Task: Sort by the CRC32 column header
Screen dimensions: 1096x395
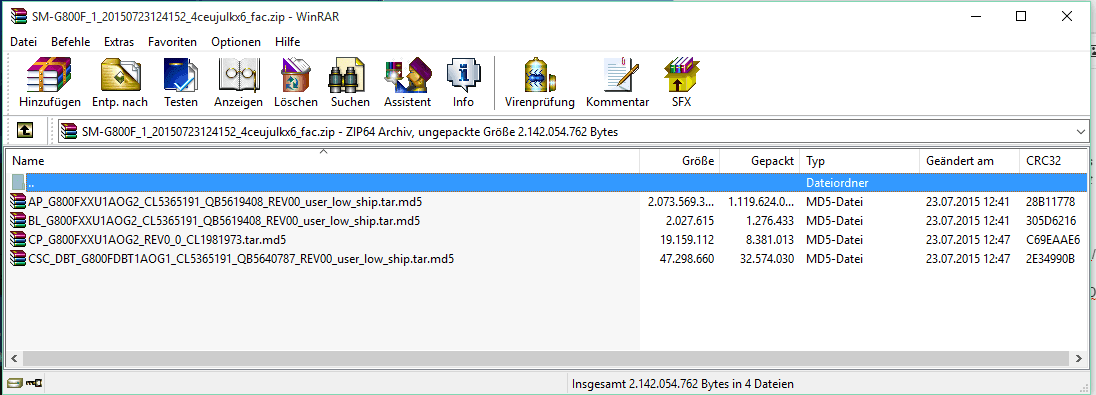Action: (x=1053, y=161)
